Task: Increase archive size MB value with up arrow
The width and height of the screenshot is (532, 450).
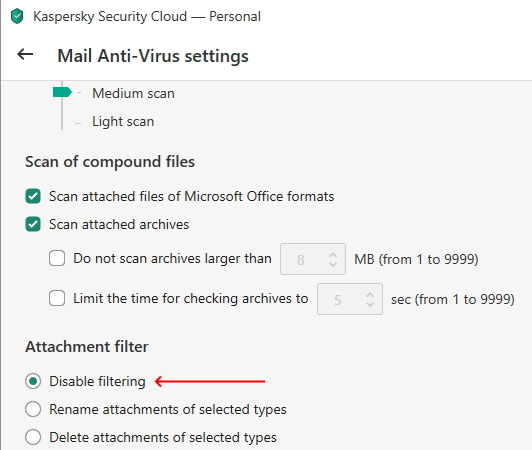Action: 333,255
